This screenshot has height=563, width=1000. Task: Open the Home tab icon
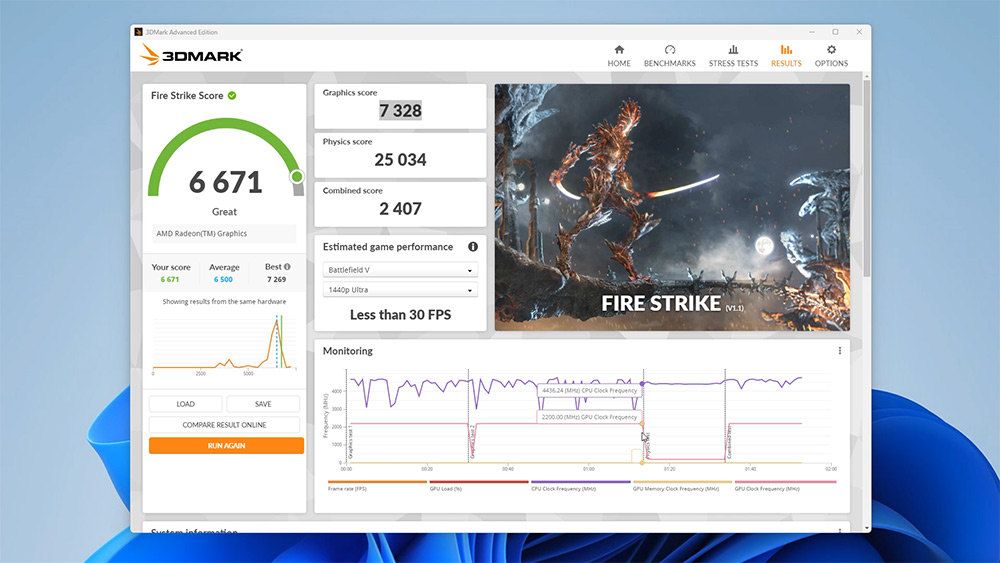619,50
